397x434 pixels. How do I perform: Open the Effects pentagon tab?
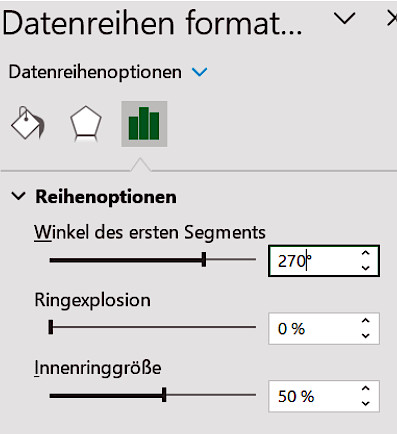coord(86,123)
